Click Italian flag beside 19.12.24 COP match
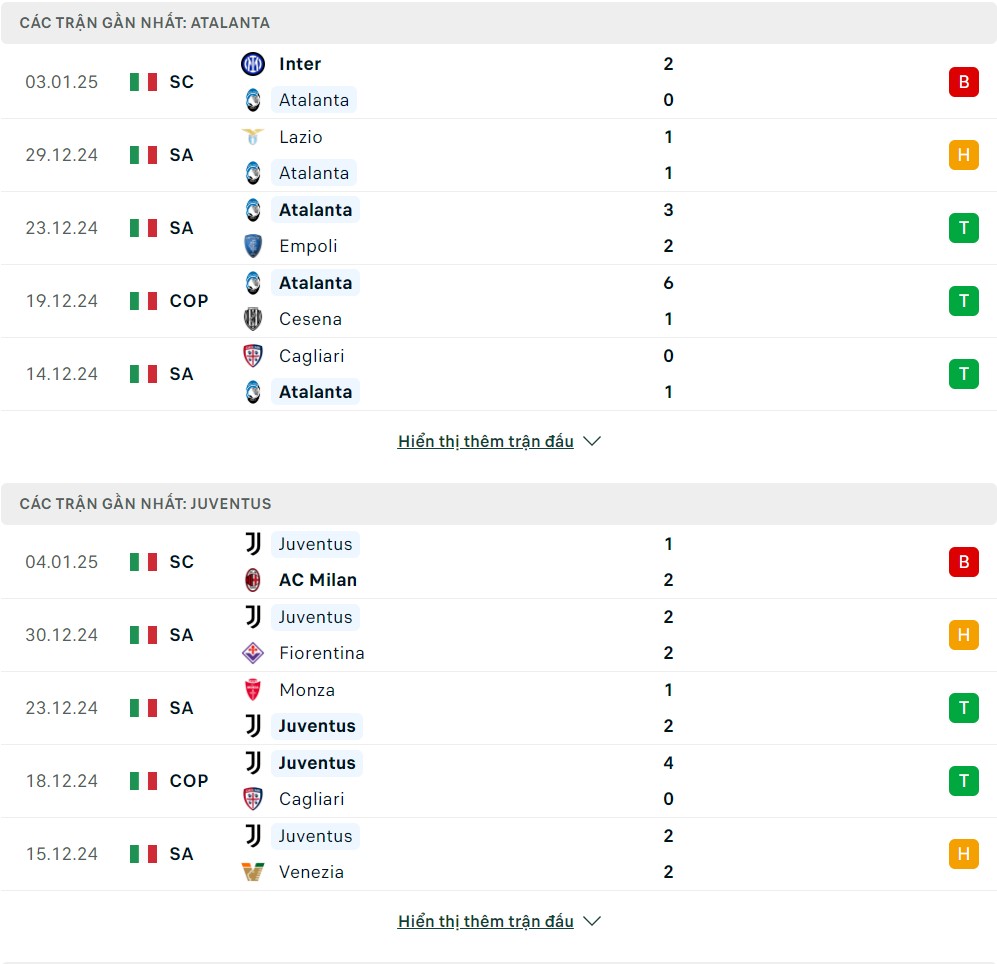The image size is (997, 964). tap(143, 301)
